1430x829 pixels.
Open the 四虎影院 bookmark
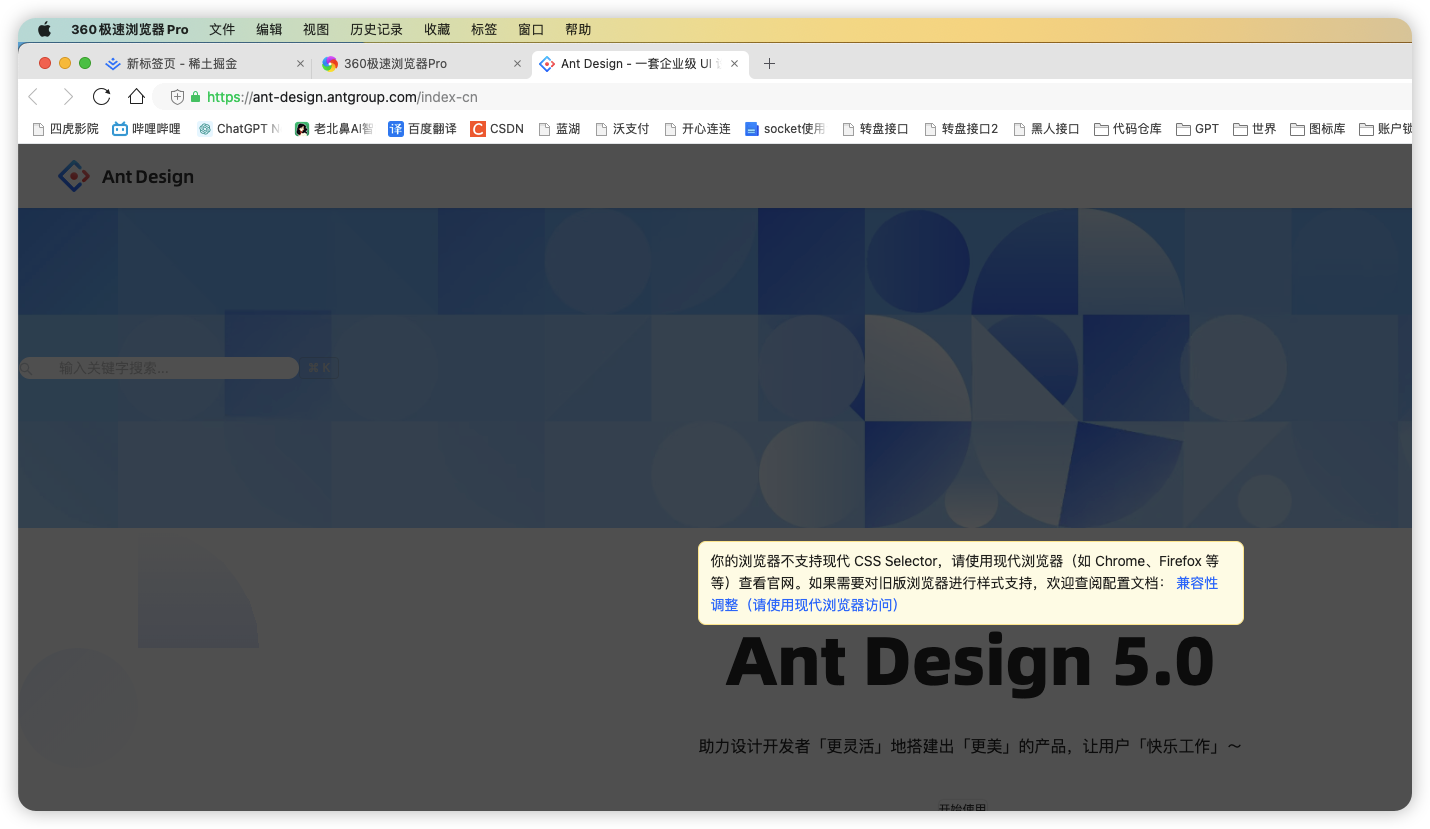(x=66, y=129)
